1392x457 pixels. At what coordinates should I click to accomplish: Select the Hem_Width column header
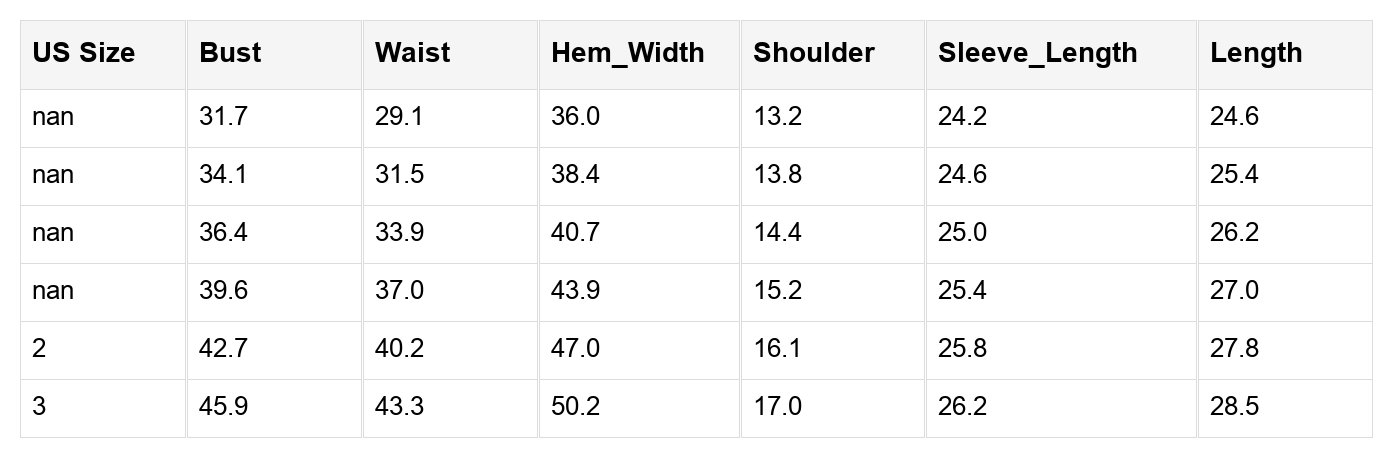[x=627, y=53]
